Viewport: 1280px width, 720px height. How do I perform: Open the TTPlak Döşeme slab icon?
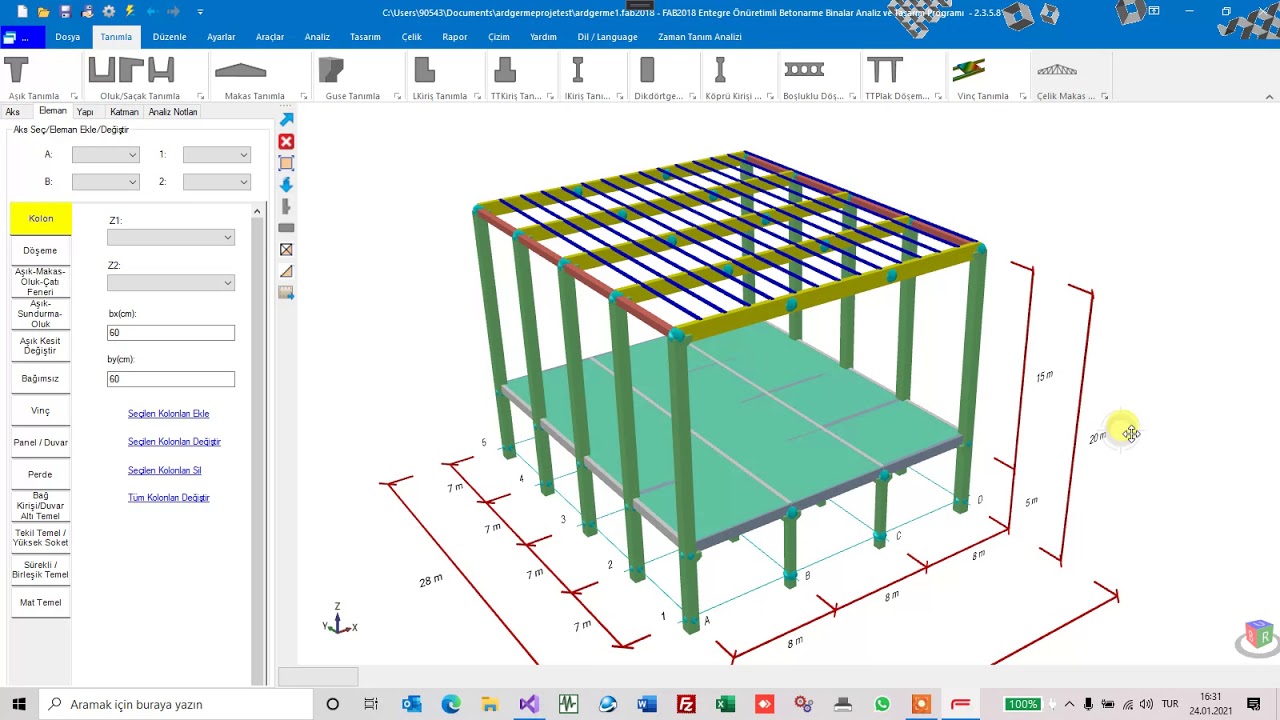click(x=885, y=70)
